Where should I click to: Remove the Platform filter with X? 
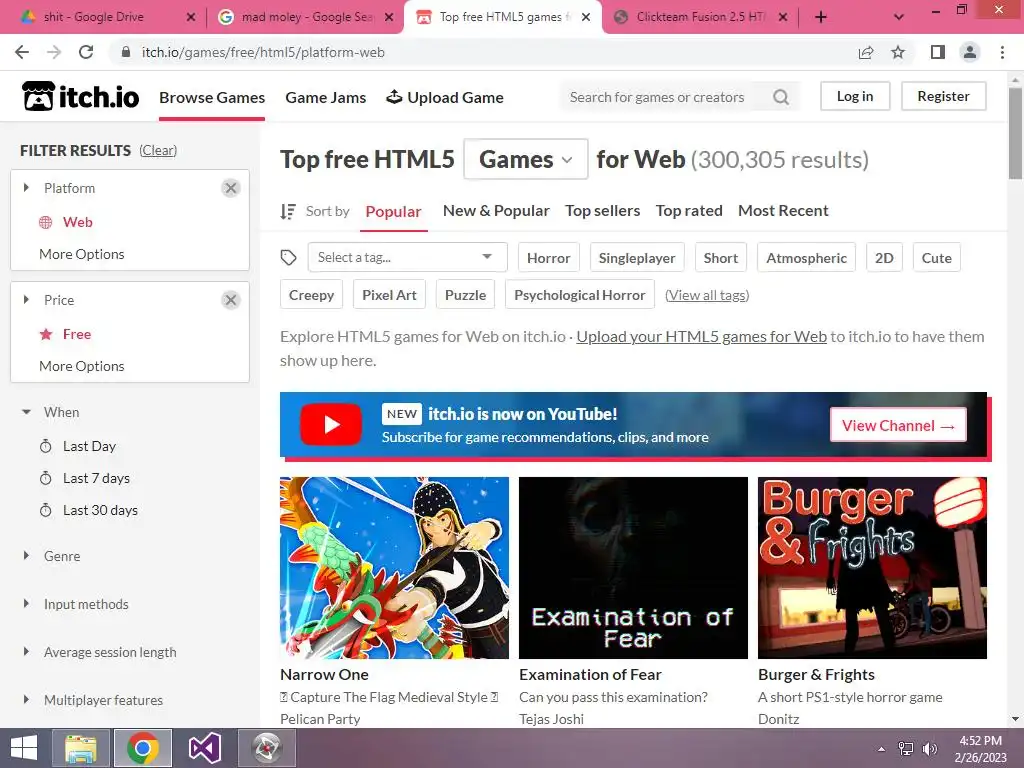(231, 188)
